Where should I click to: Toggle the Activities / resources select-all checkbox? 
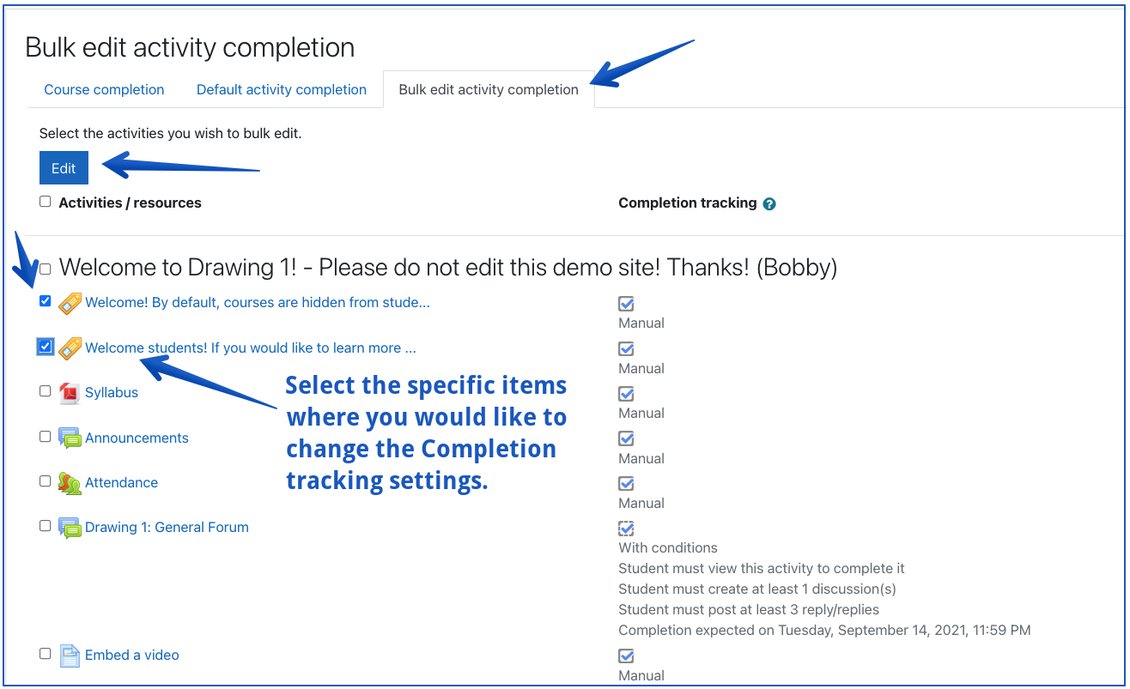44,200
